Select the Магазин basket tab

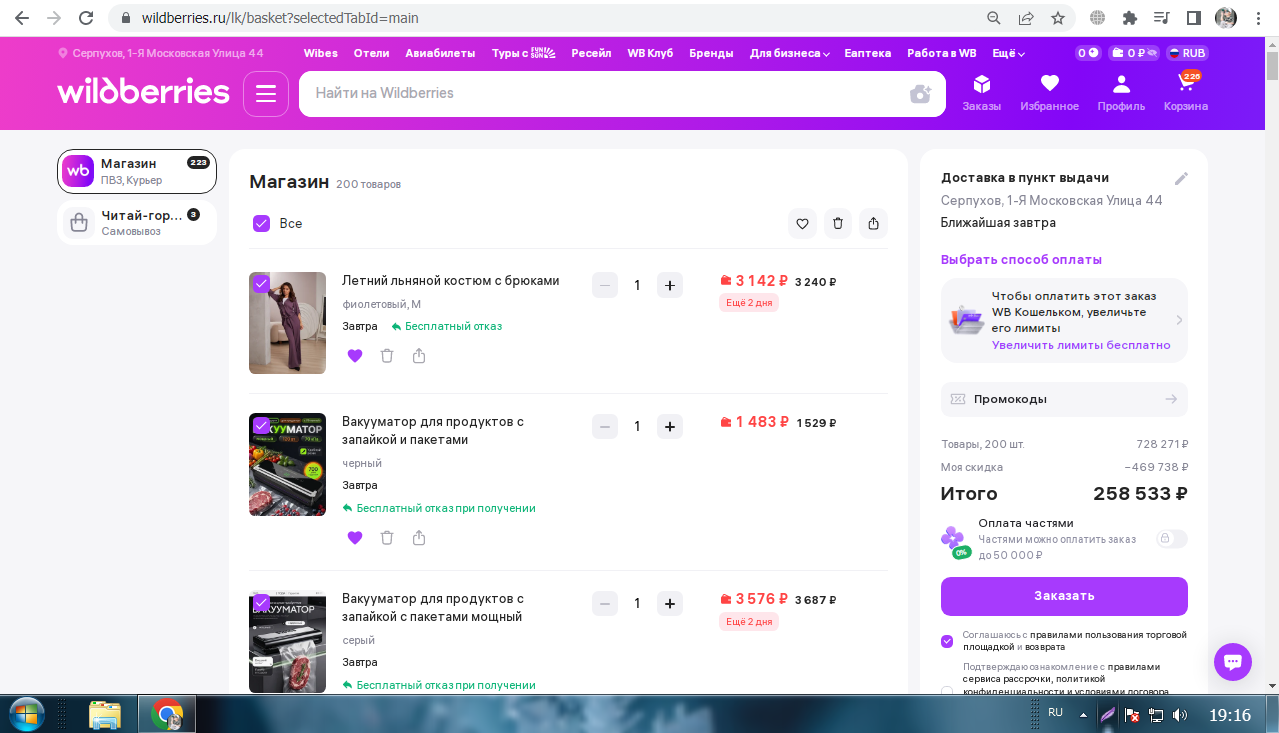pos(137,171)
